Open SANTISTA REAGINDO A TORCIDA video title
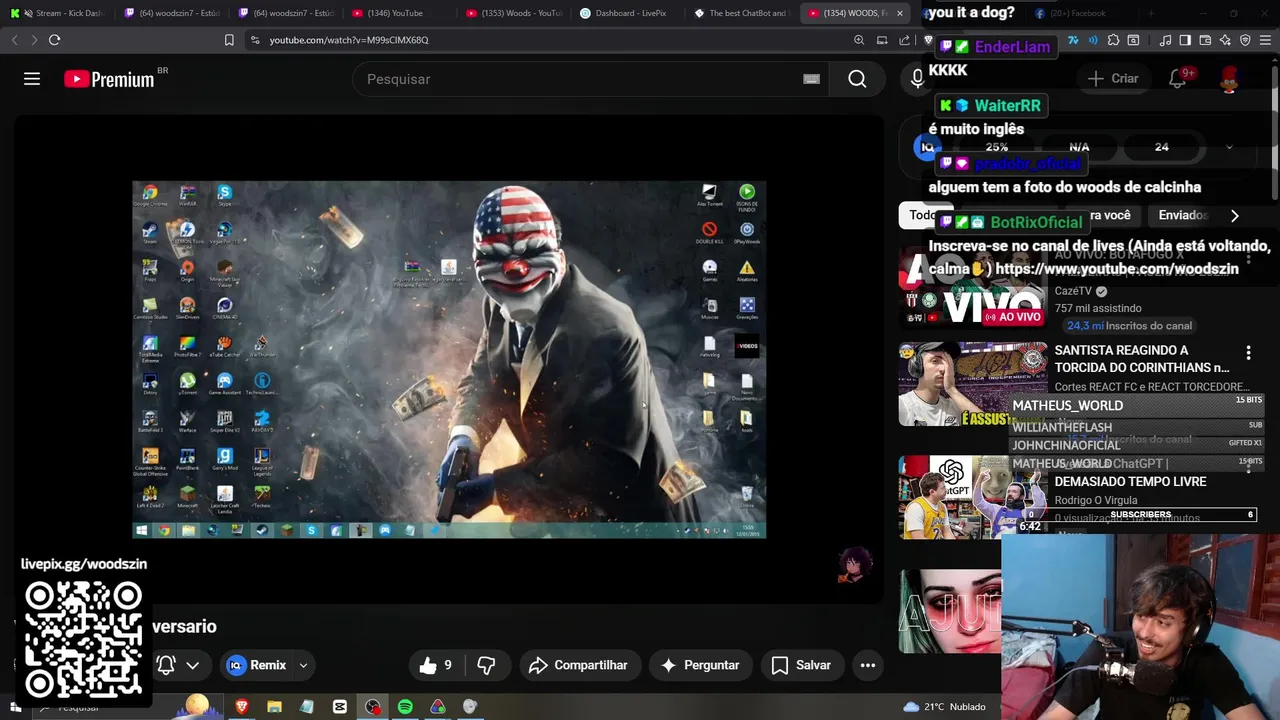This screenshot has height=720, width=1280. (x=1141, y=359)
